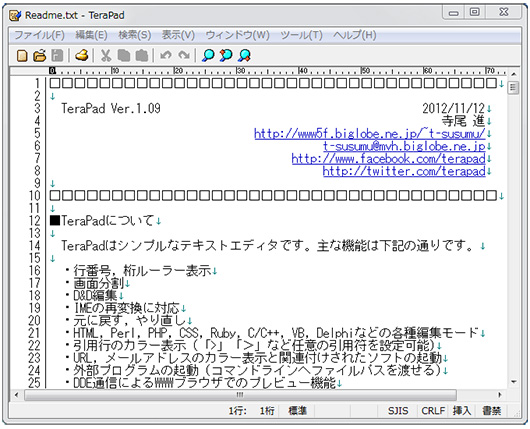Click the Redo arrow icon
This screenshot has height=429, width=530.
pyautogui.click(x=184, y=55)
